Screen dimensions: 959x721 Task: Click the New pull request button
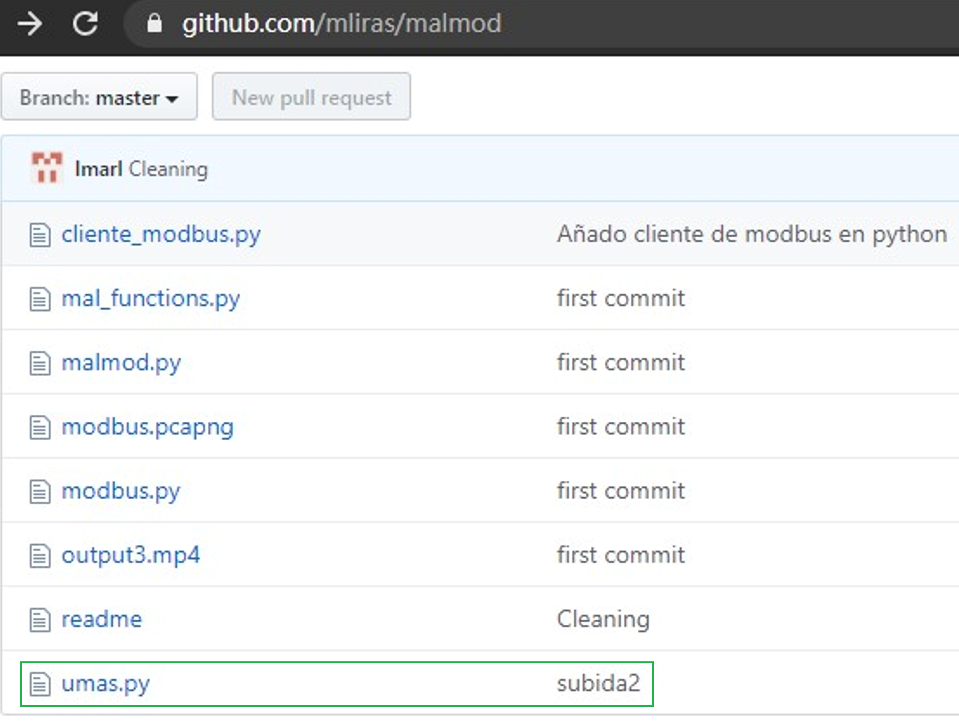311,97
